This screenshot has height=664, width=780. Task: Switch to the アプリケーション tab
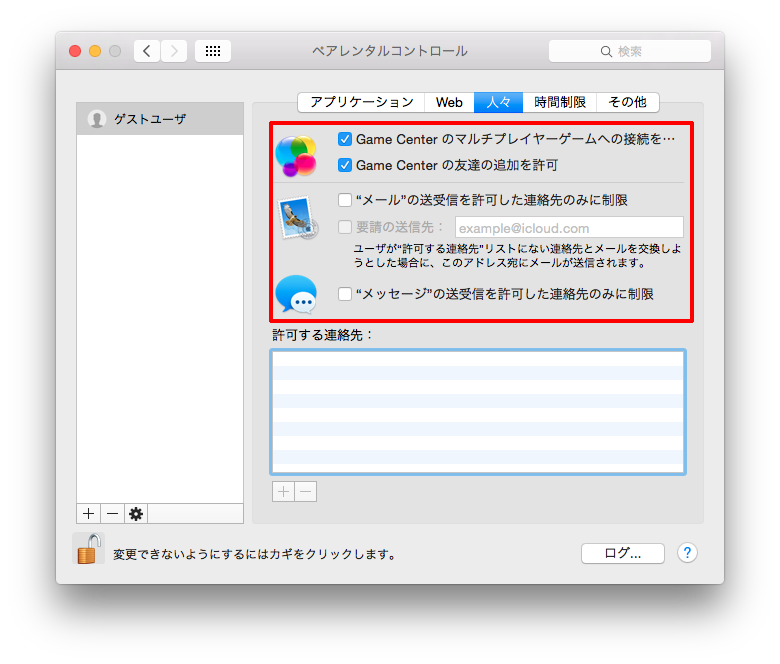pos(361,102)
